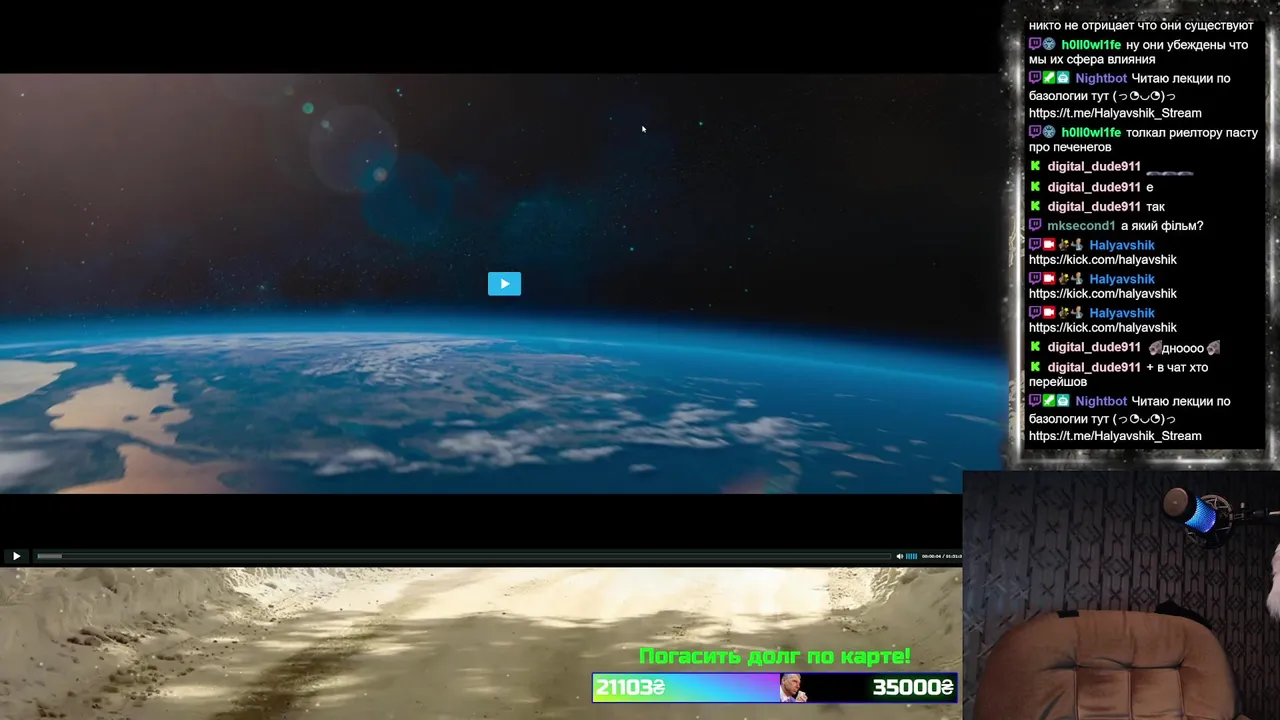This screenshot has width=1280, height=720.
Task: Click h0ll0wl1fe name beside 'ну они убеждены'
Action: [x=1091, y=45]
